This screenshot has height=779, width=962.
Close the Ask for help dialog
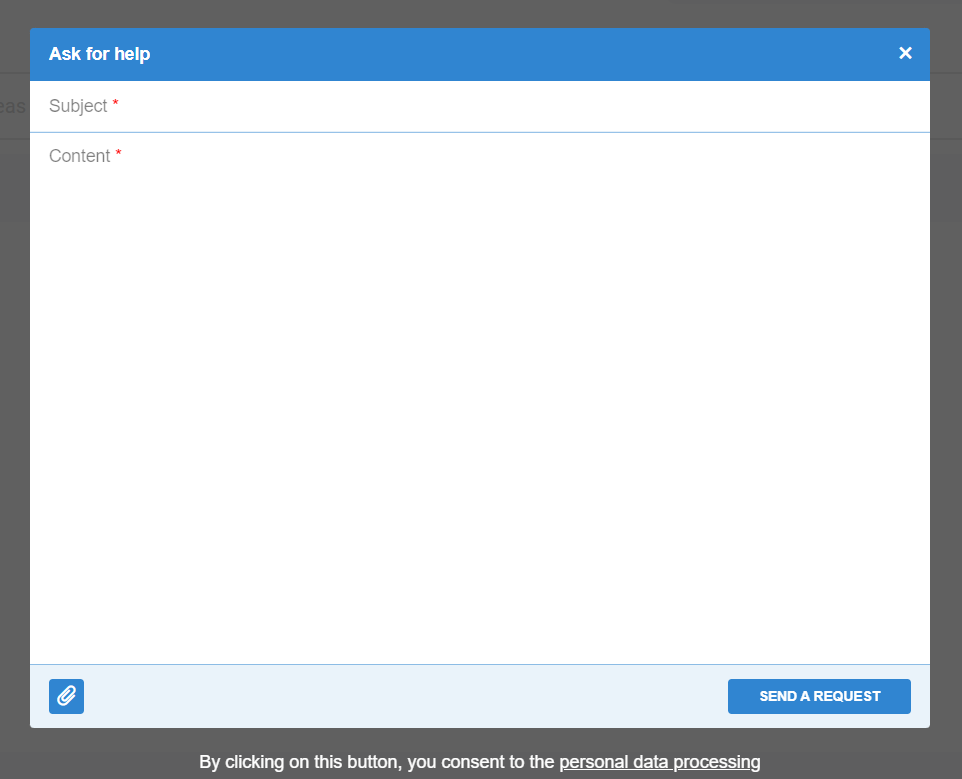(x=905, y=53)
